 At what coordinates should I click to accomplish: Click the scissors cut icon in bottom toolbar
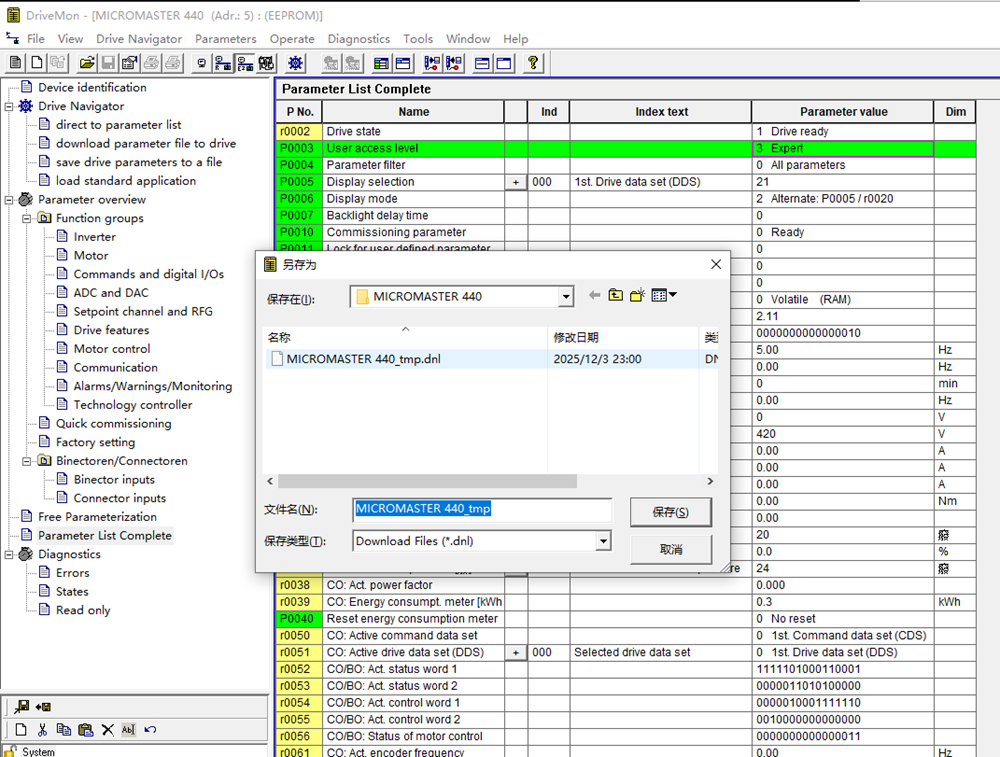pos(42,729)
